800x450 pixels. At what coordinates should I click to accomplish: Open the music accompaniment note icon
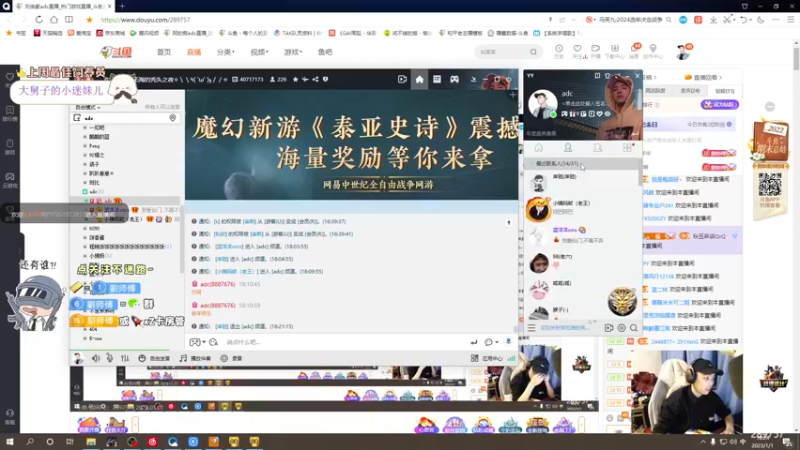[x=183, y=358]
